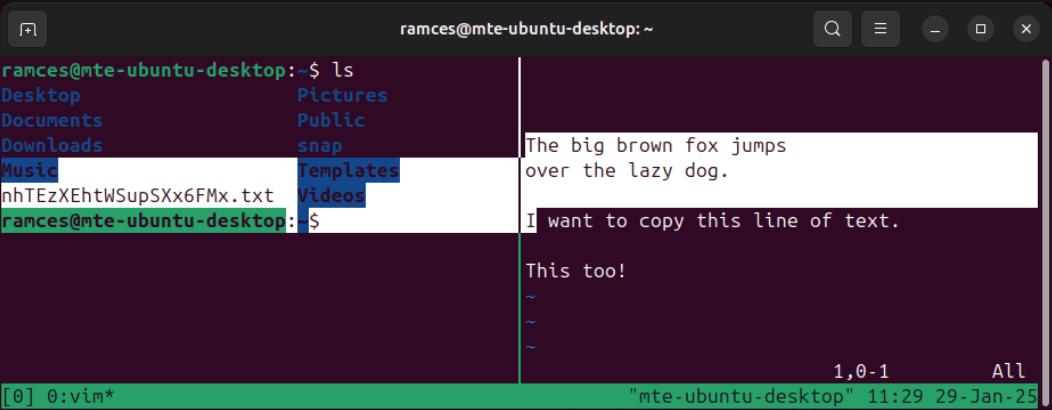Click the terminal search icon
Image resolution: width=1052 pixels, height=410 pixels.
[832, 29]
